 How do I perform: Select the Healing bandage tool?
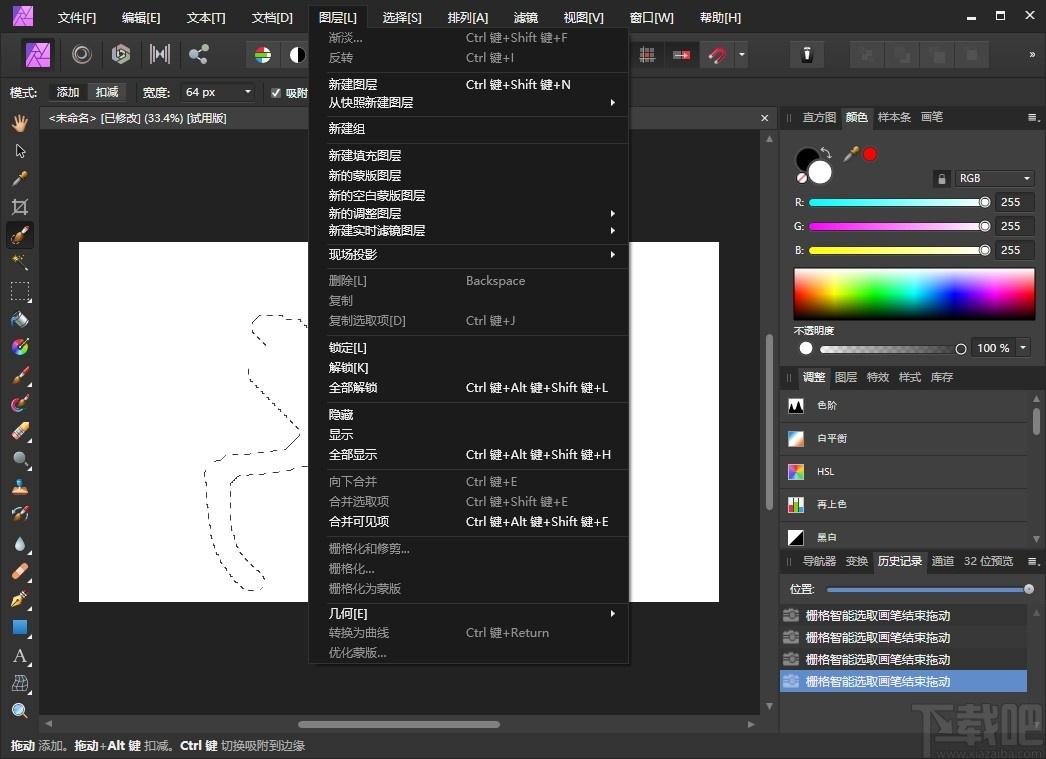[20, 572]
